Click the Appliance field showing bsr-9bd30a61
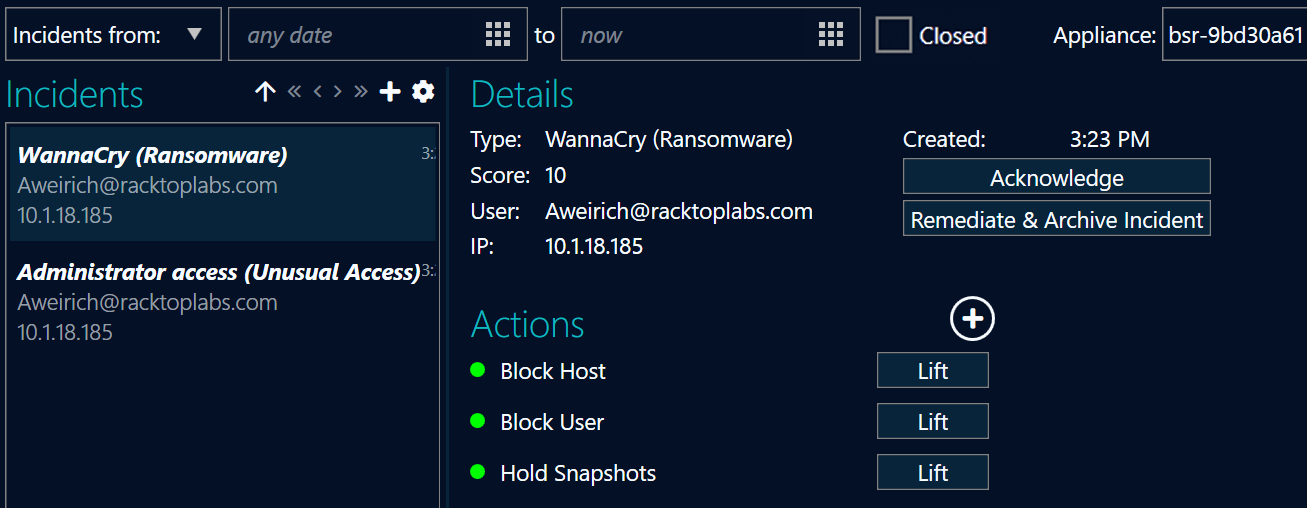 point(1234,35)
